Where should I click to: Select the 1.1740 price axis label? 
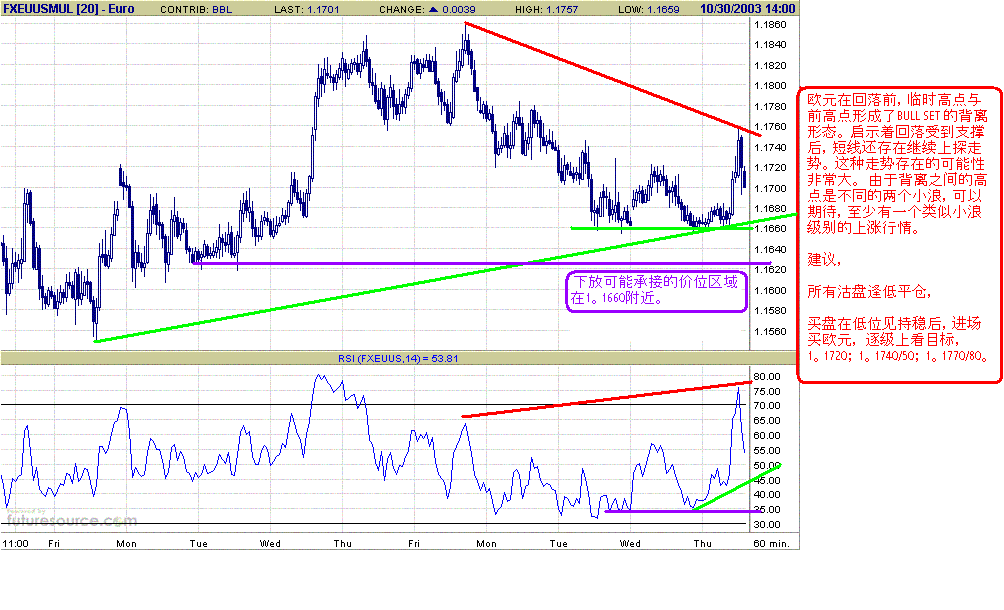pyautogui.click(x=770, y=148)
